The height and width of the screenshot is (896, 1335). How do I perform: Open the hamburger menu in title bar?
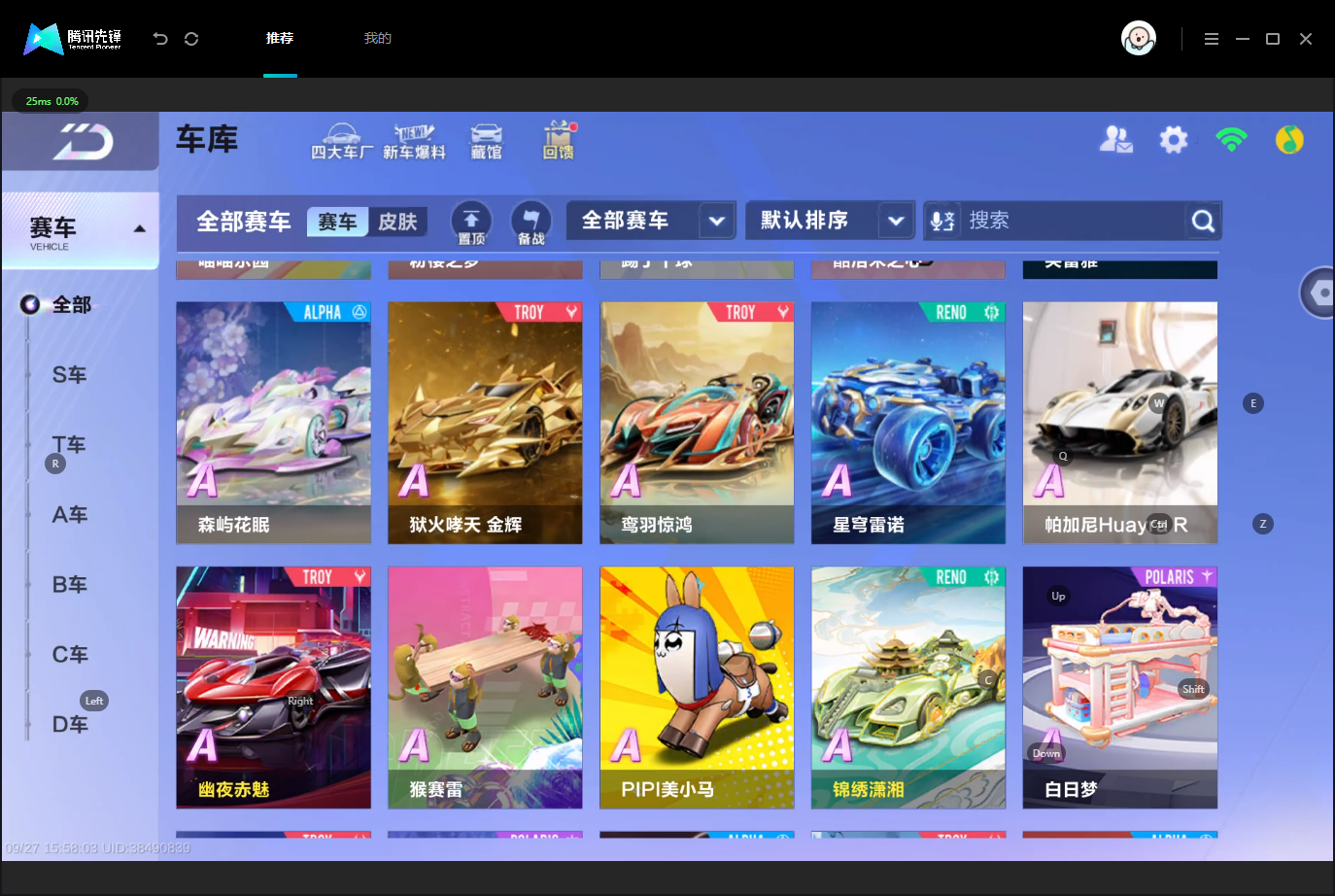point(1212,39)
